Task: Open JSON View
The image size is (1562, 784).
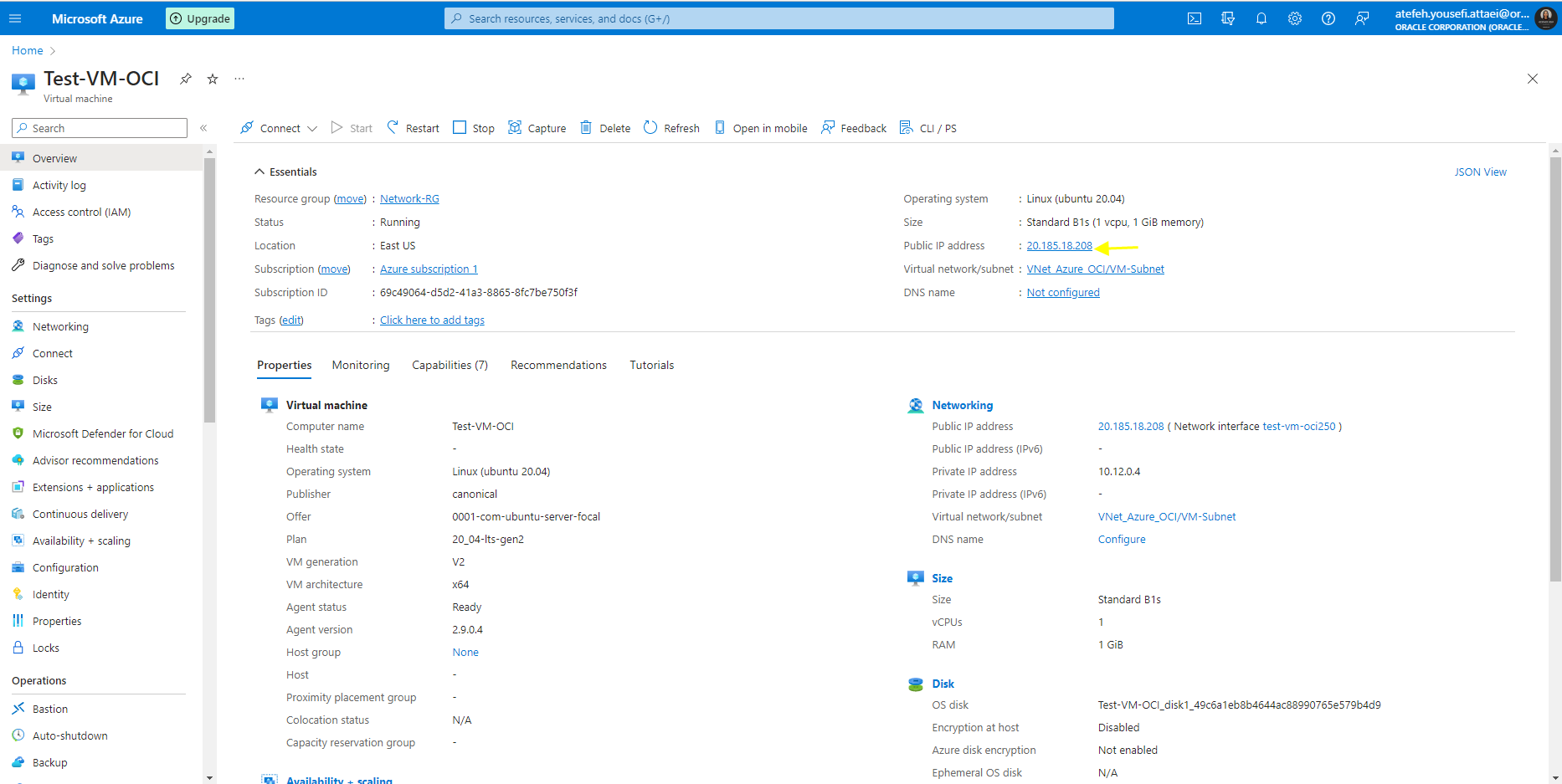Action: click(x=1480, y=172)
